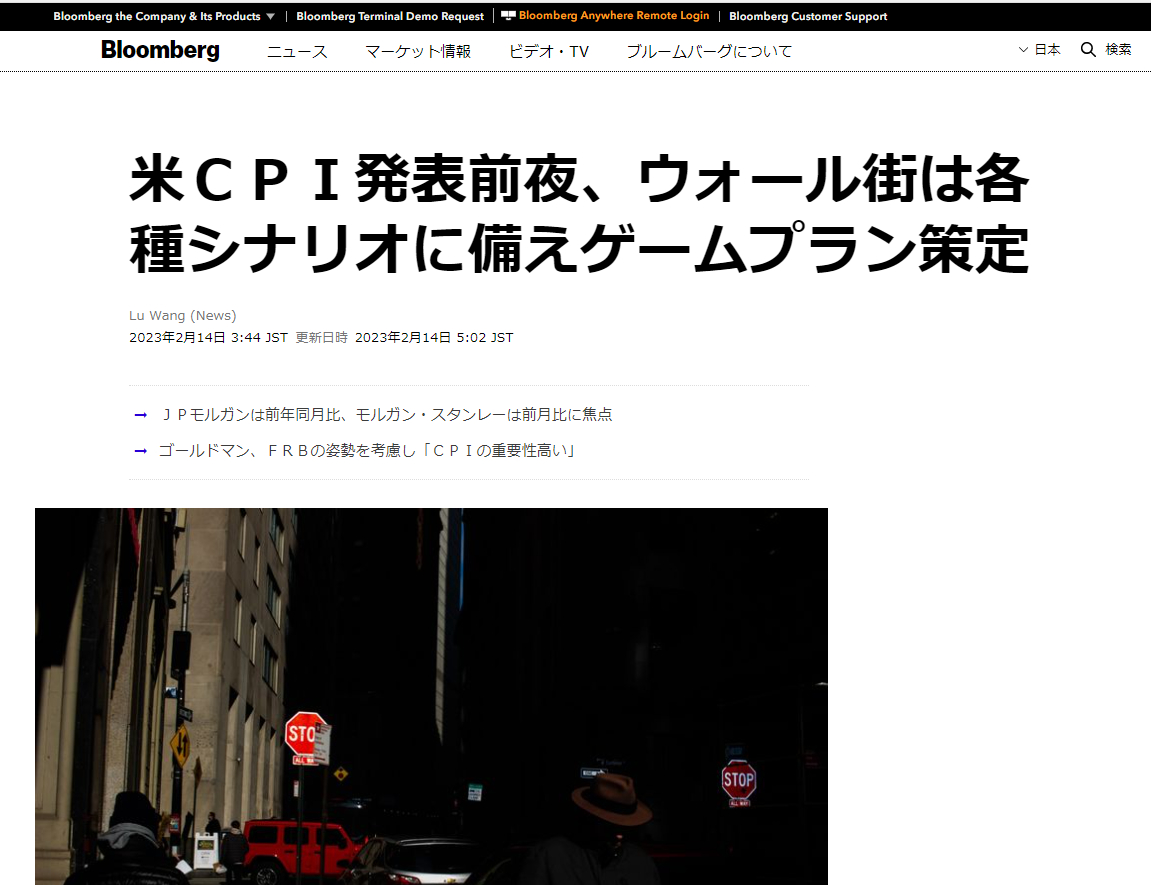Expand Bloomberg the Company & Its Products
This screenshot has height=885, width=1151.
(x=164, y=16)
